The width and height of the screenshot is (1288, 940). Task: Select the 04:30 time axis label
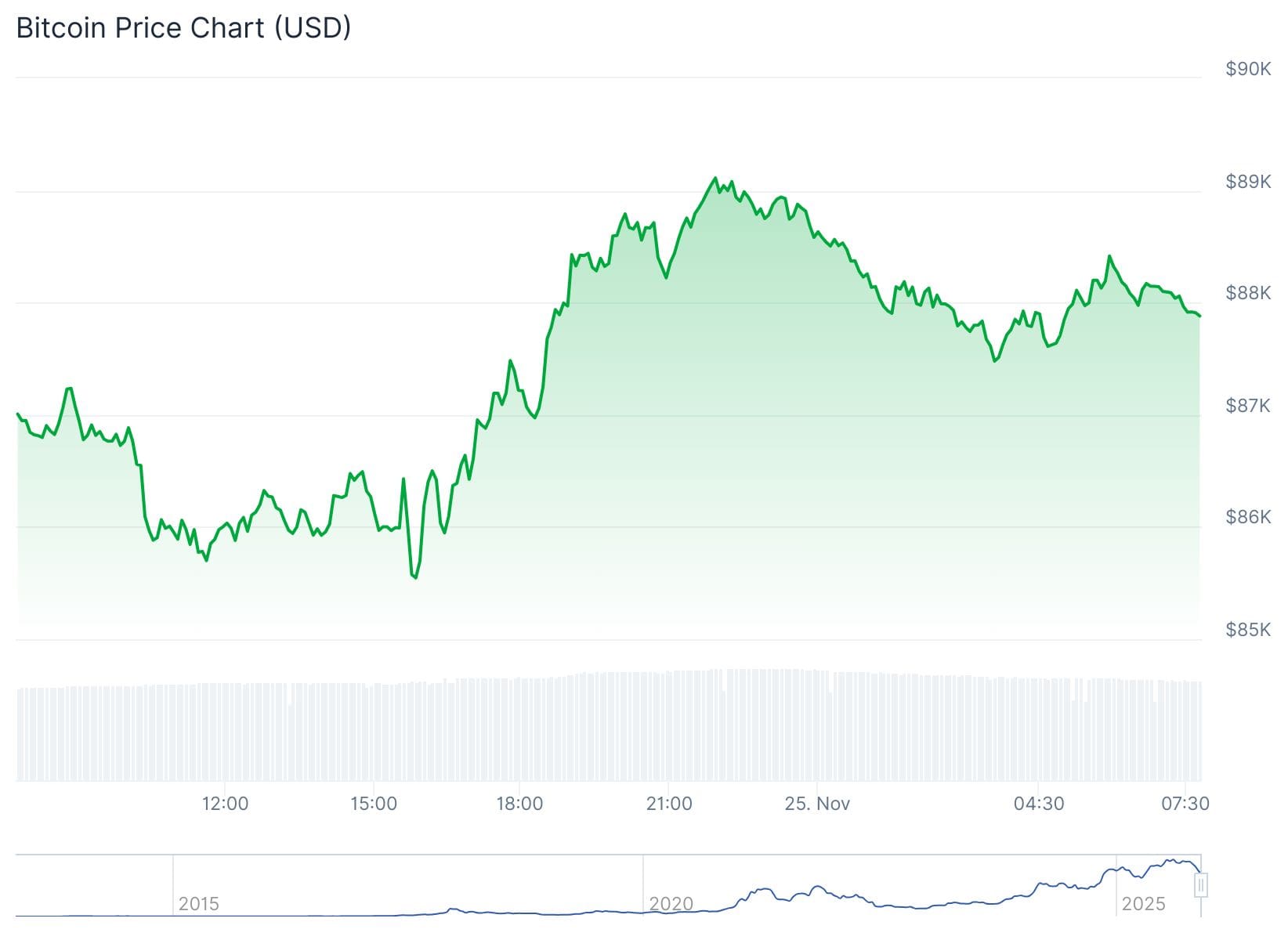[x=1039, y=804]
